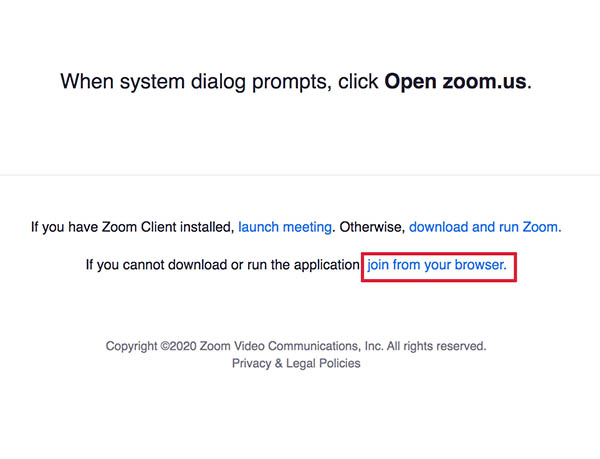Open the "download and run Zoom" link
This screenshot has height=459, width=600.
point(484,227)
